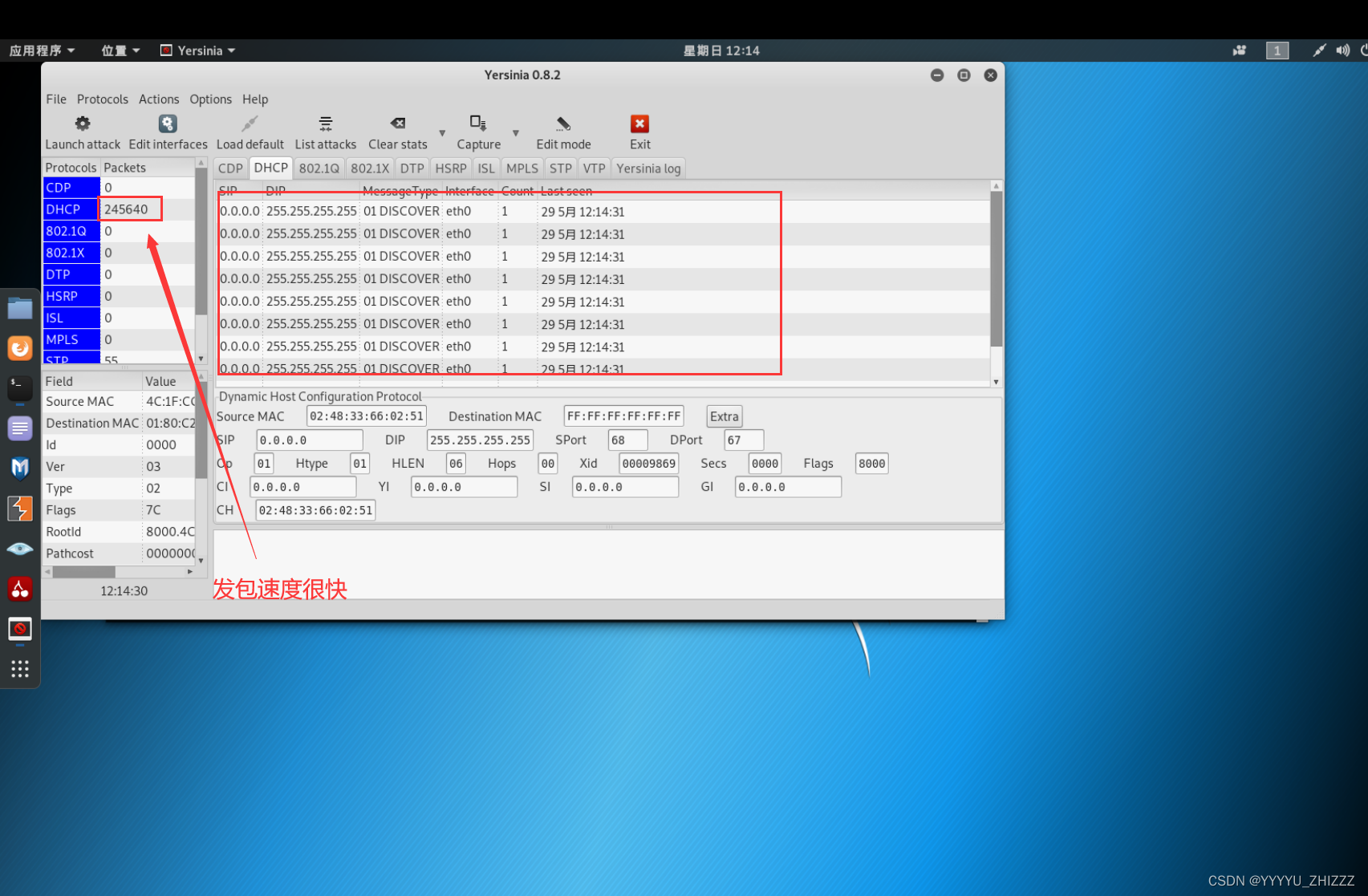Click the Source MAC input field
The height and width of the screenshot is (896, 1368).
(x=367, y=416)
